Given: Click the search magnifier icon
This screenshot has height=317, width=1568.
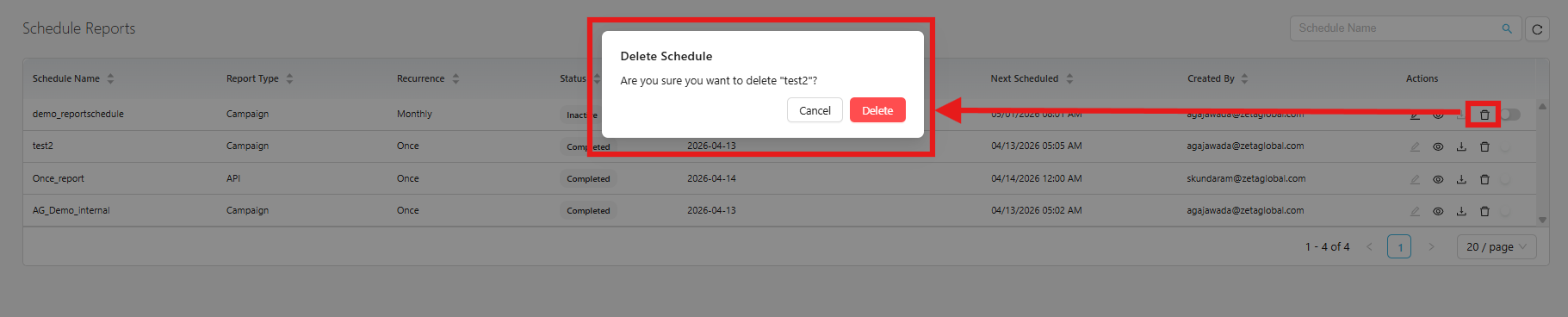Looking at the screenshot, I should pyautogui.click(x=1507, y=28).
